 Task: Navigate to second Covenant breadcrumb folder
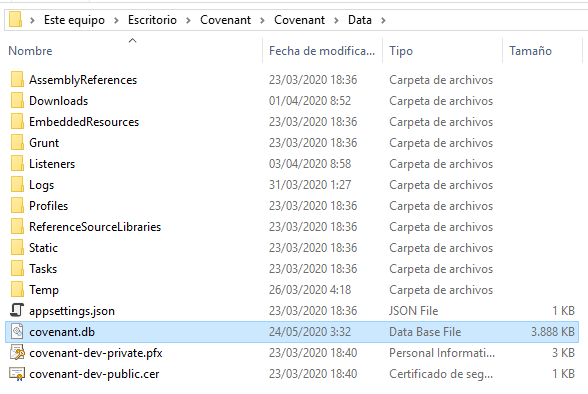299,20
